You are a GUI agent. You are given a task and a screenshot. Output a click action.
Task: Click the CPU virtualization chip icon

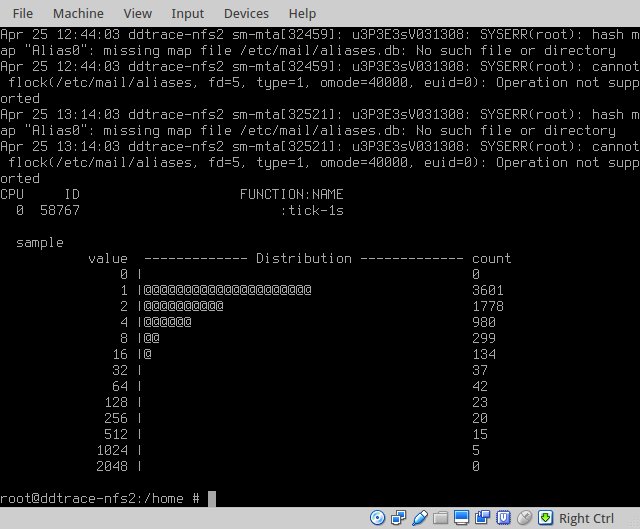coord(504,518)
